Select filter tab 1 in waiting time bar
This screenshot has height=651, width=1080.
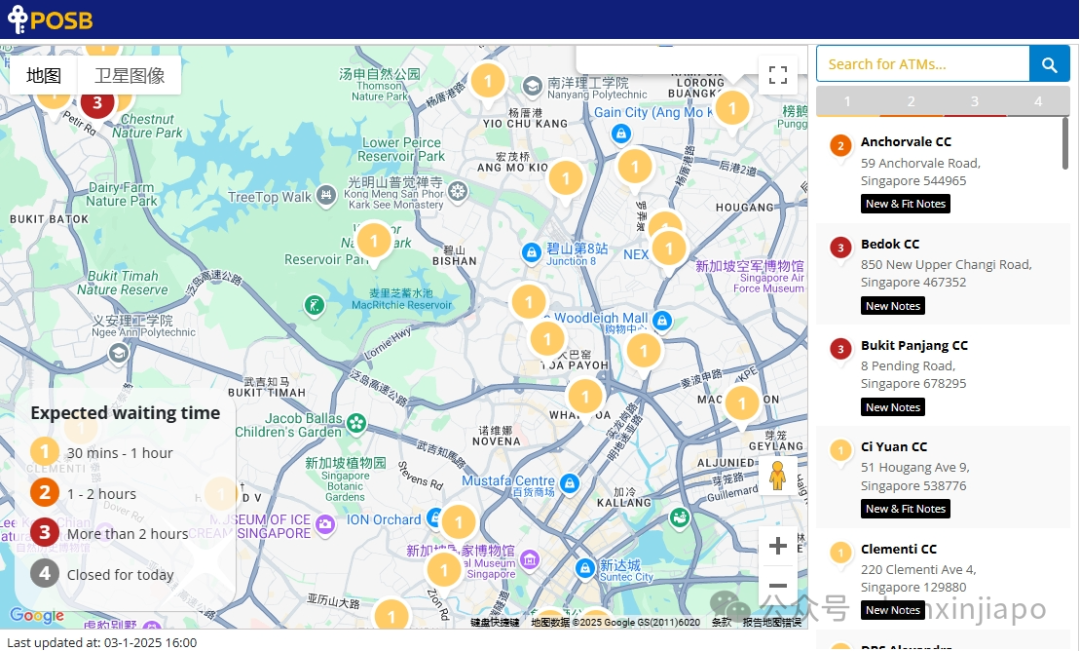click(x=847, y=101)
